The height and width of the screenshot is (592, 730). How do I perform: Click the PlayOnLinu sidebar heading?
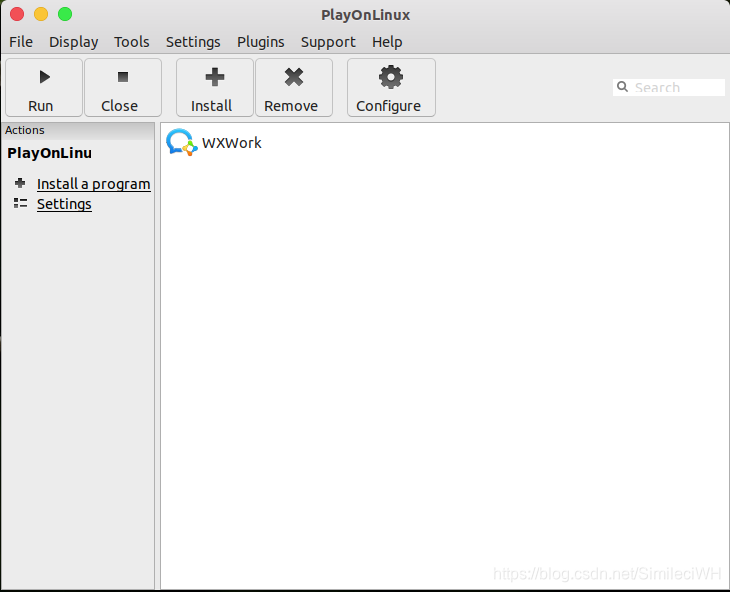(49, 153)
